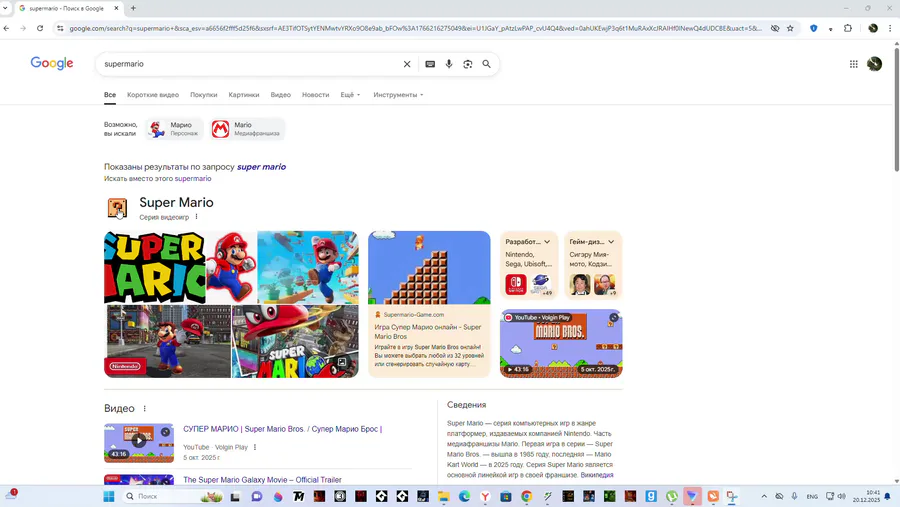The image size is (900, 507).
Task: View site information icon in address bar
Action: point(60,28)
